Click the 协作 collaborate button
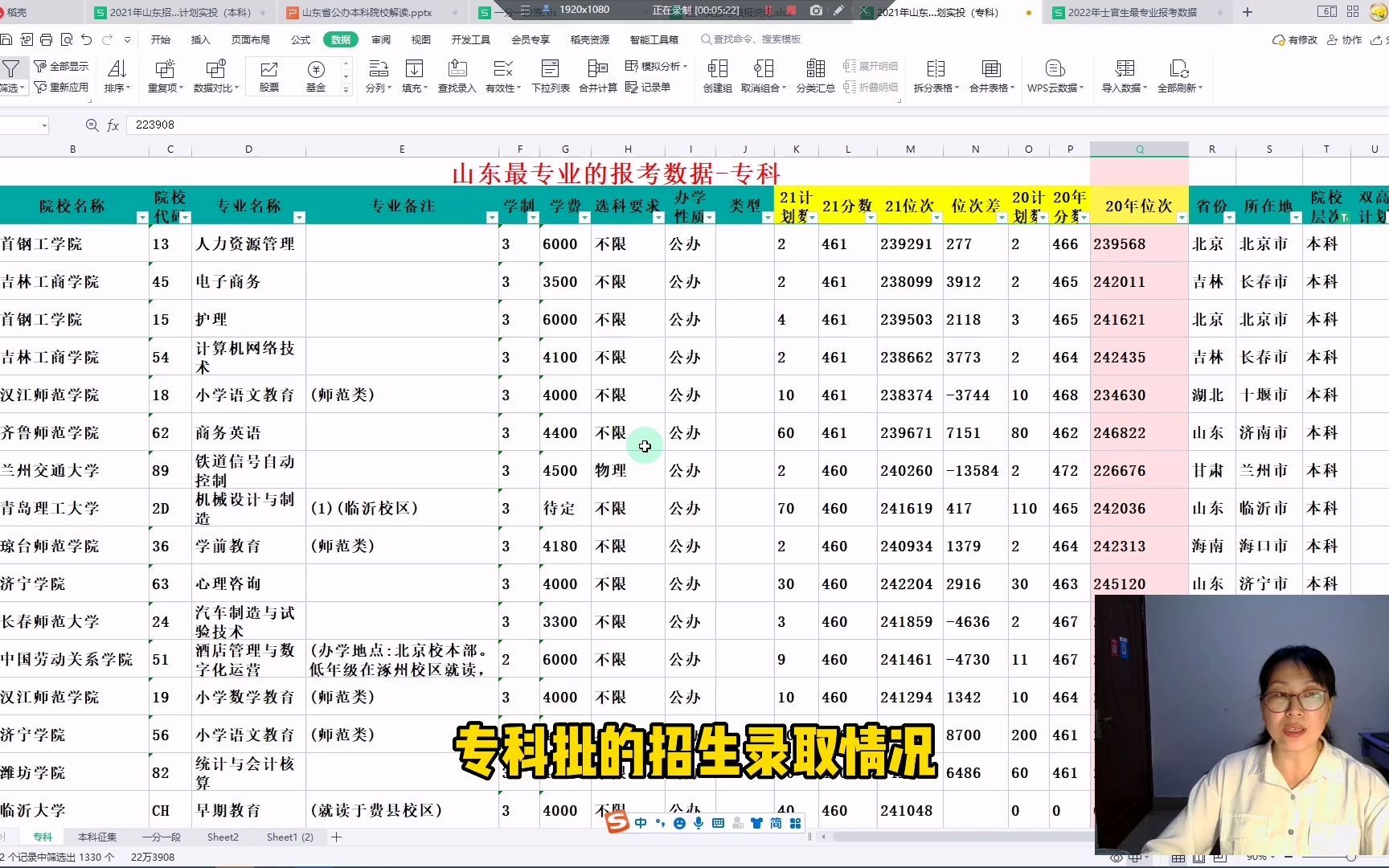 click(1345, 39)
